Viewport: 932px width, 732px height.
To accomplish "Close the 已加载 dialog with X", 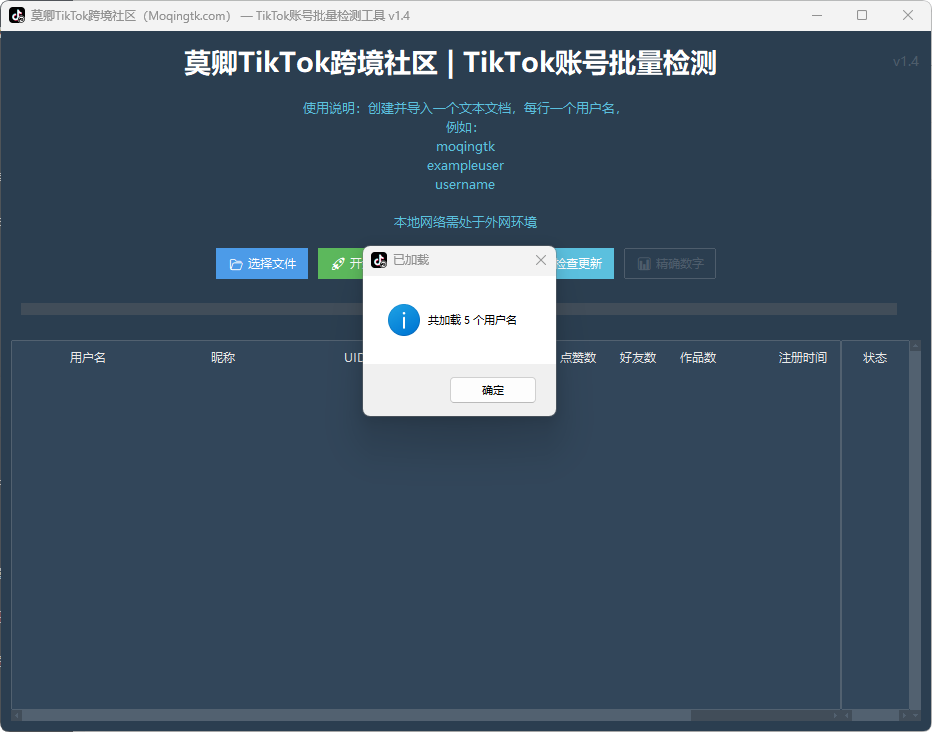I will 541,260.
